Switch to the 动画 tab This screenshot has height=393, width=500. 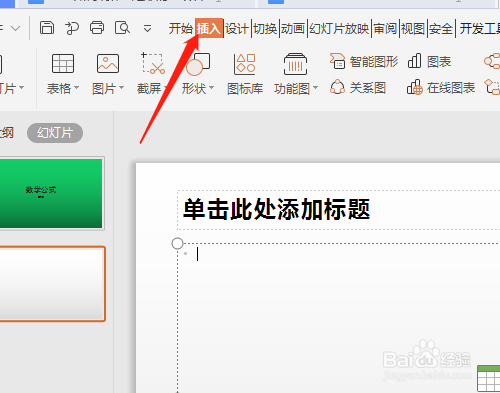point(293,29)
